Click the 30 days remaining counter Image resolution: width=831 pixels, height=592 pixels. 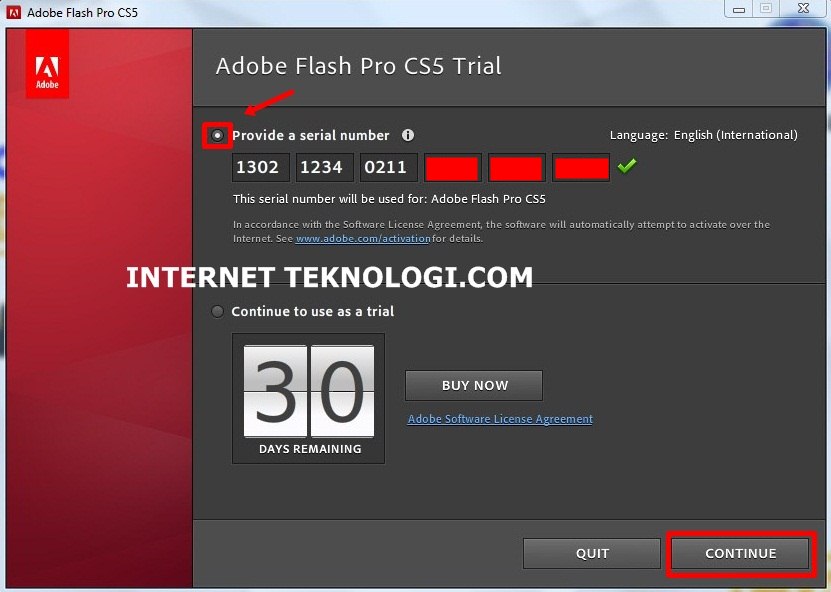(308, 398)
